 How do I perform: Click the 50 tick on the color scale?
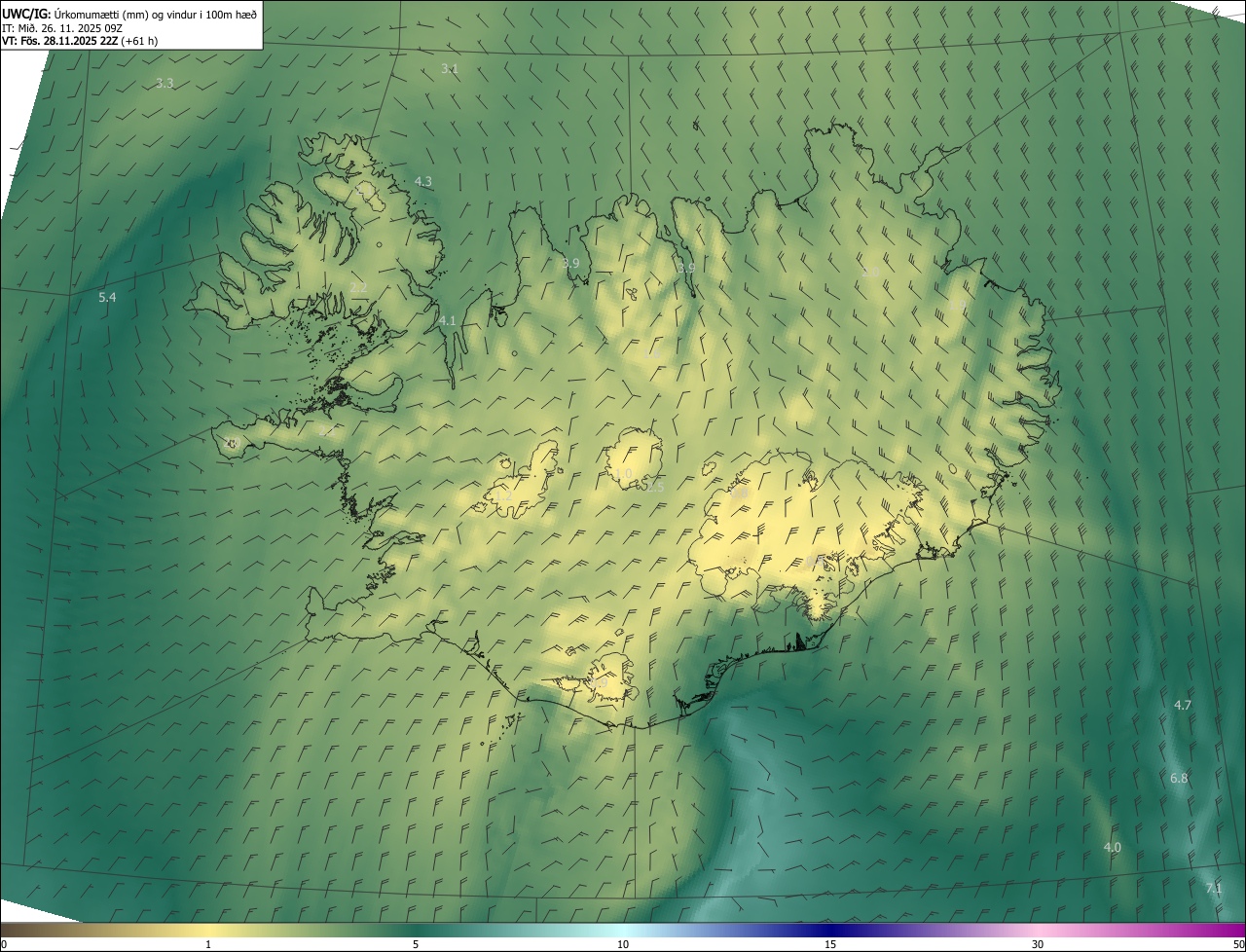coord(1238,944)
